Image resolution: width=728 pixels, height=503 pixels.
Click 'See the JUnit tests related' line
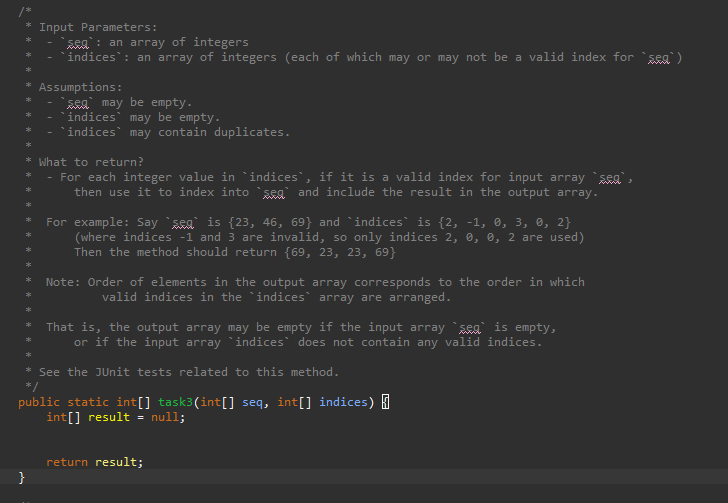[189, 372]
